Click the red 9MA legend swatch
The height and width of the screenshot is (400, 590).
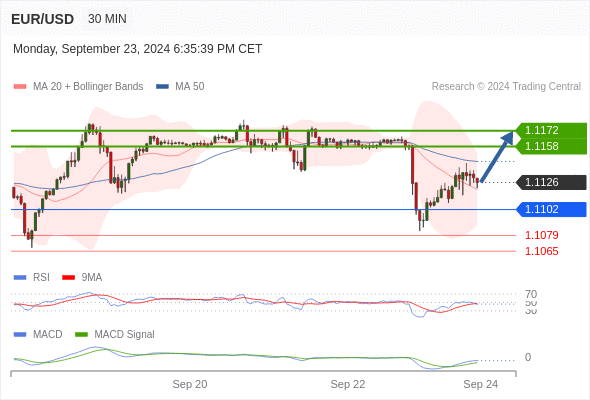(x=68, y=278)
